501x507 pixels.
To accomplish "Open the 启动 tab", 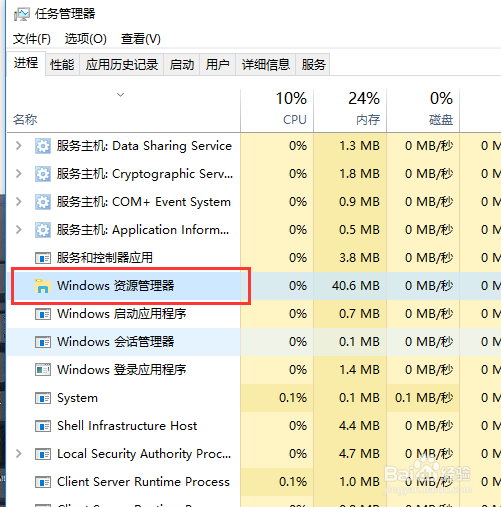I will click(182, 65).
